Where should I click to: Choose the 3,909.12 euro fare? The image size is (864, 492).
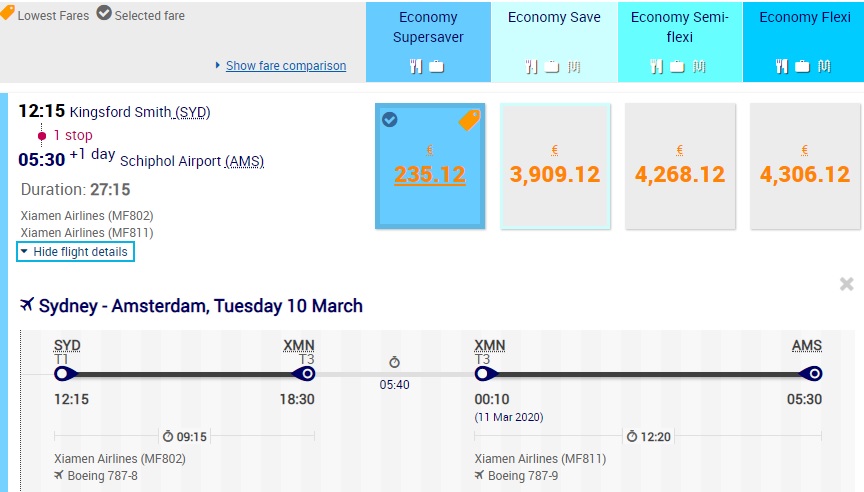coord(555,166)
